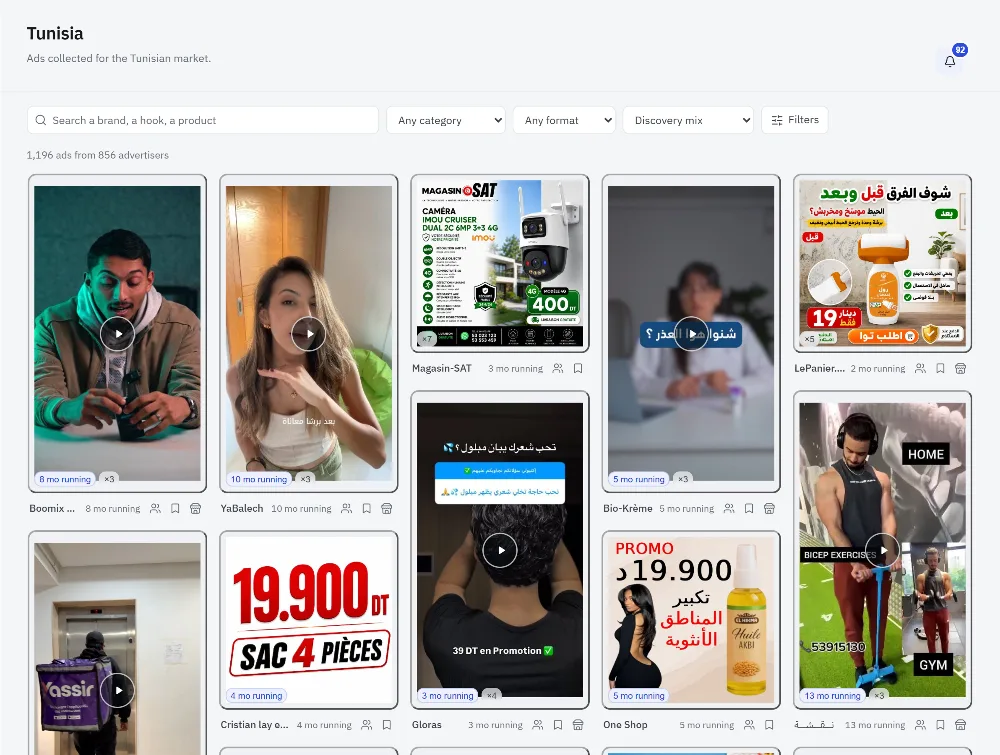
Task: Click the audience icon on One Shop row
Action: [x=749, y=724]
